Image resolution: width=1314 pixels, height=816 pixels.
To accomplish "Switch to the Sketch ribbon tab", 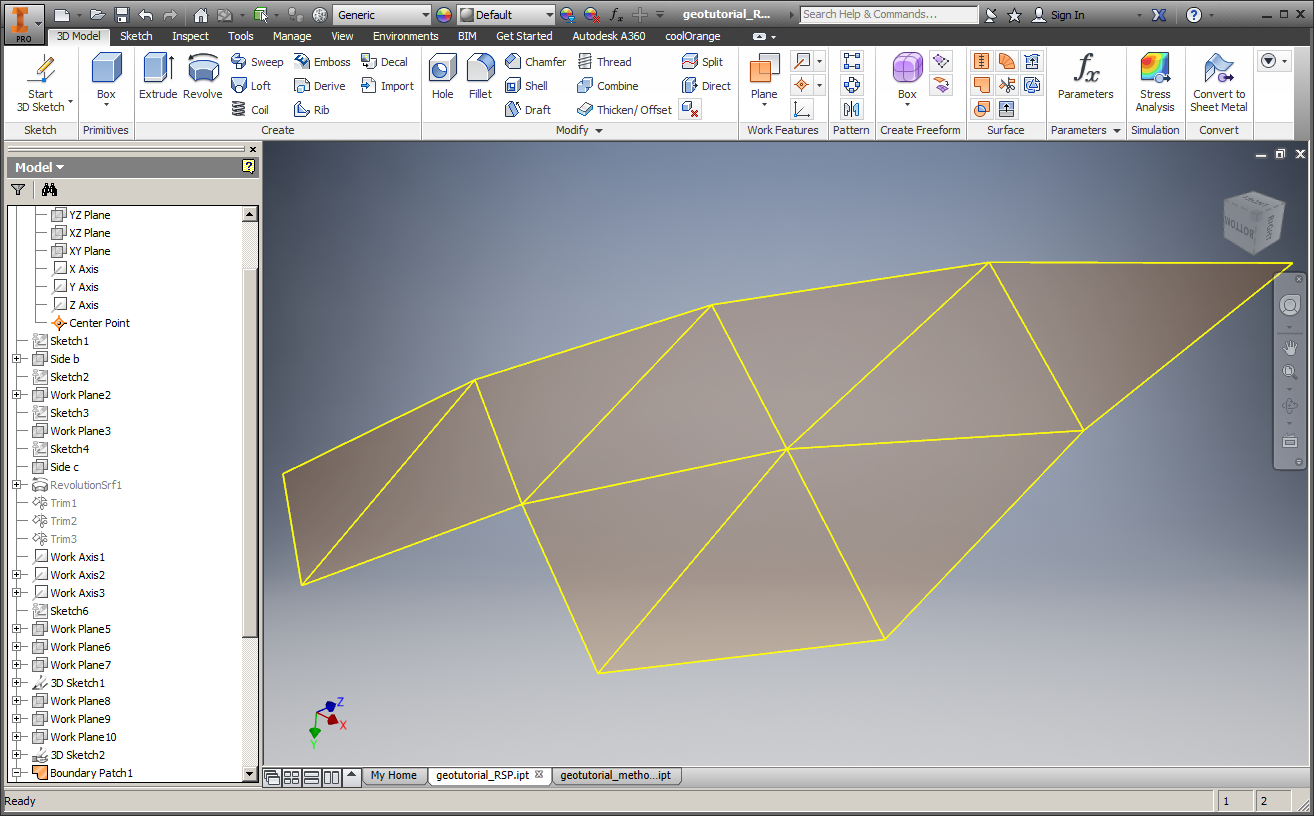I will tap(136, 36).
